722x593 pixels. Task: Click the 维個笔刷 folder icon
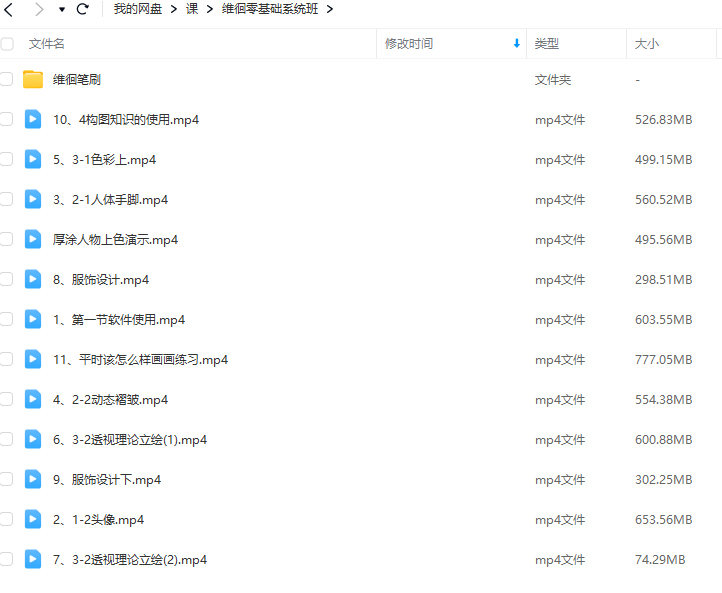(33, 80)
